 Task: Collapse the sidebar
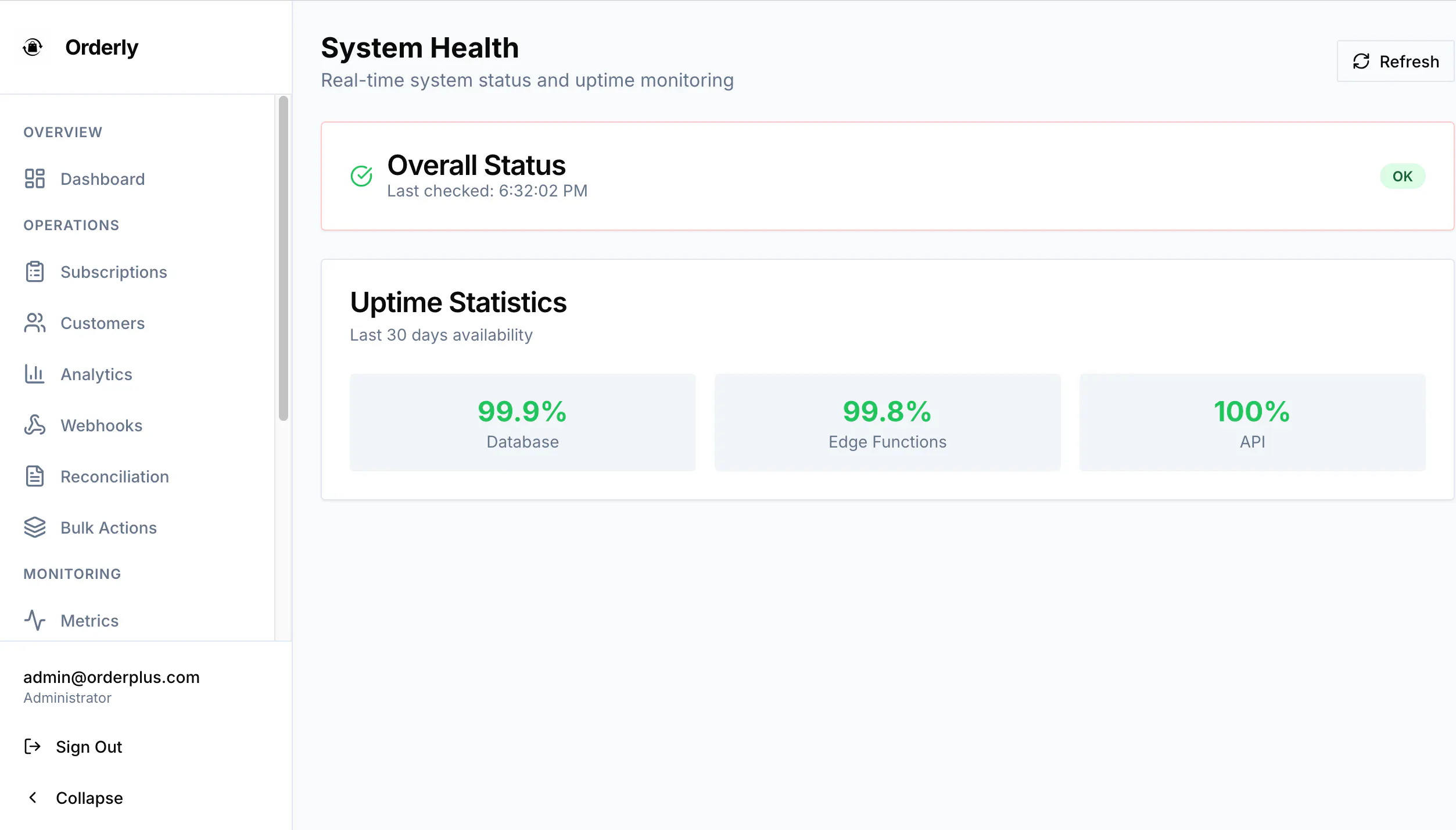tap(145, 797)
